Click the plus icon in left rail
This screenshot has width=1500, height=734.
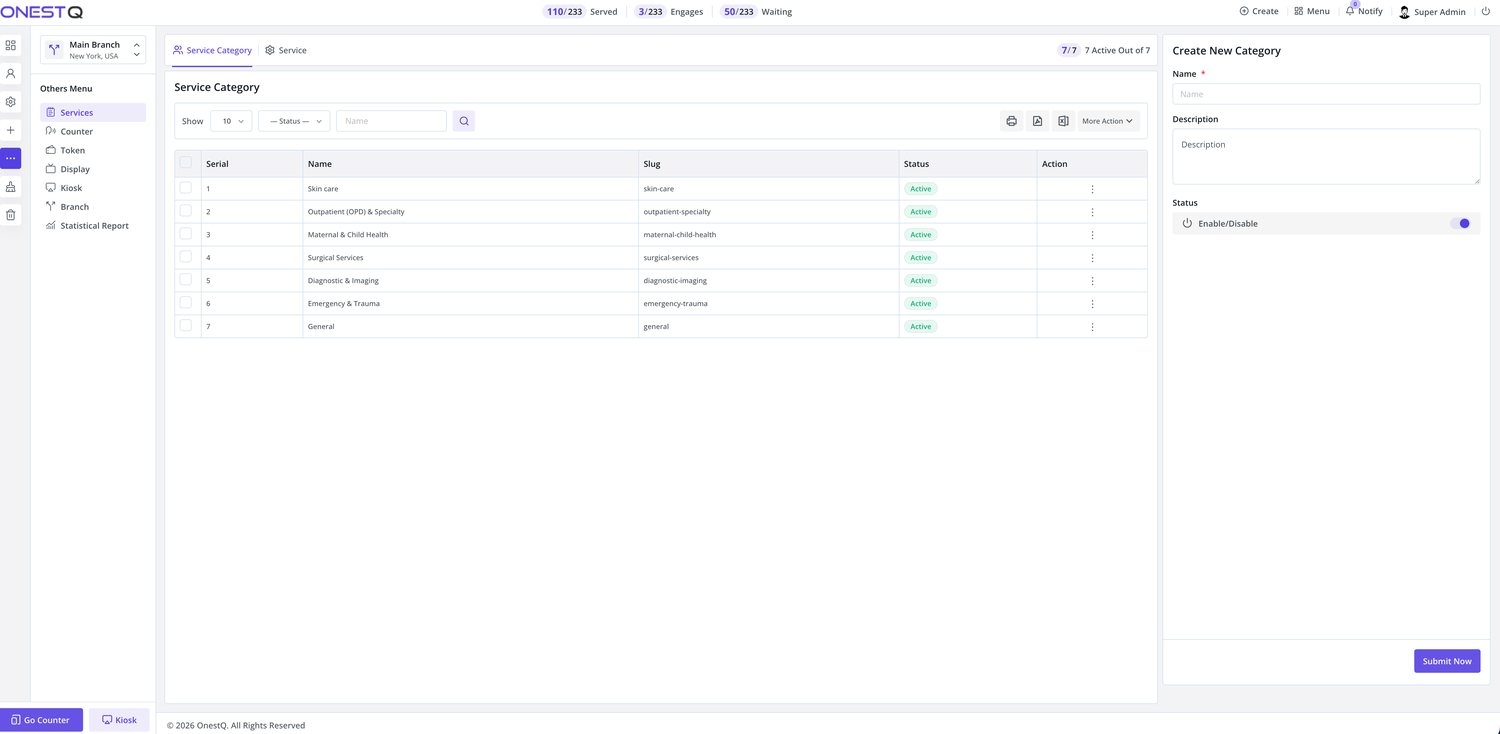tap(11, 130)
